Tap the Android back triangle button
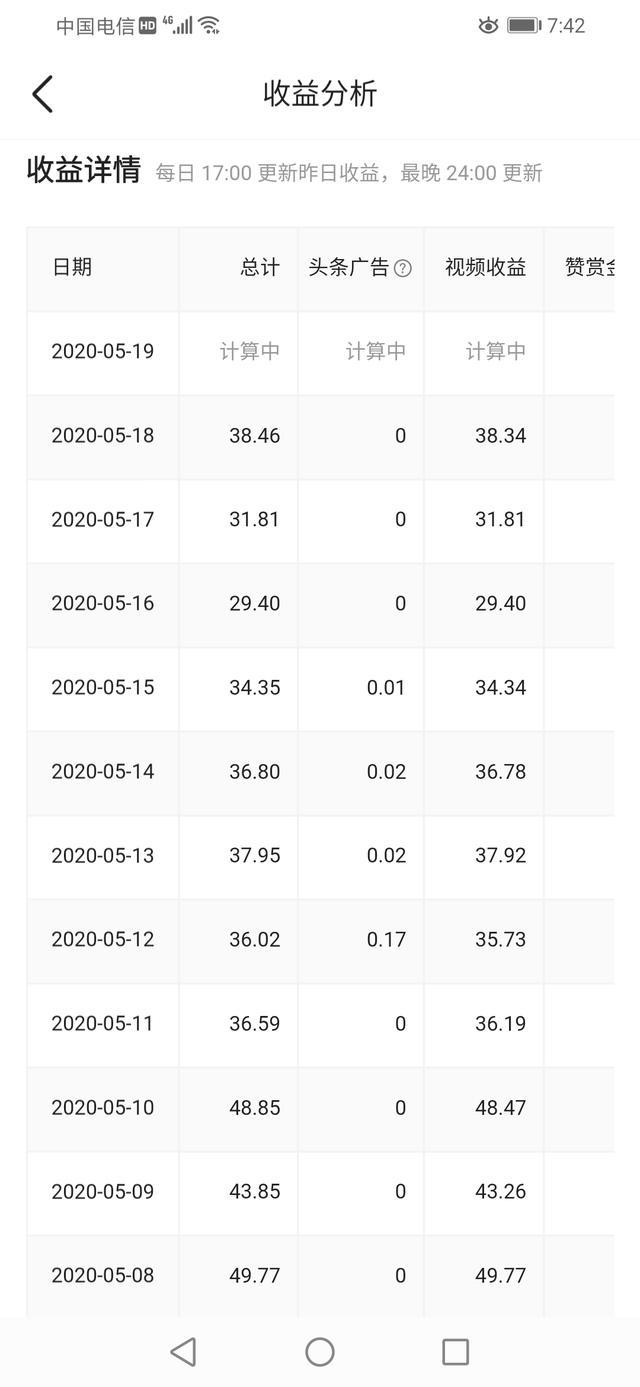This screenshot has height=1387, width=640. pos(183,1352)
